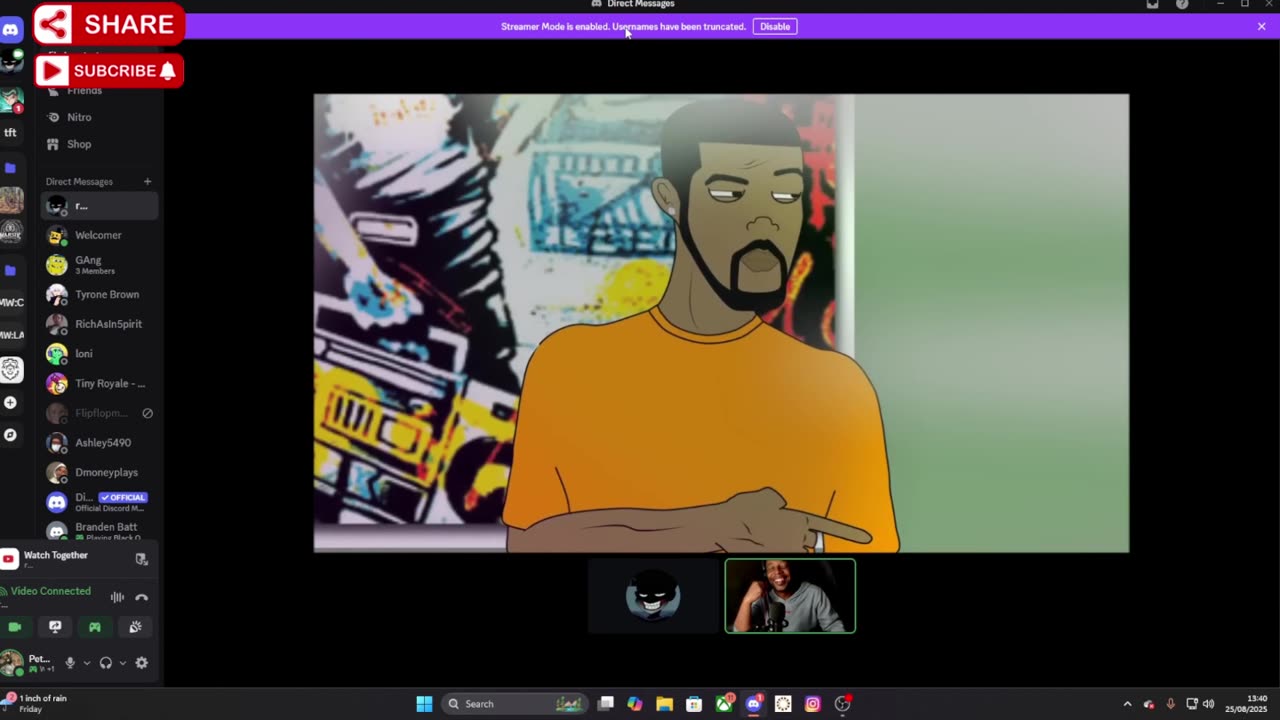Select the currently active DM 'r...'
The height and width of the screenshot is (720, 1280).
[99, 206]
